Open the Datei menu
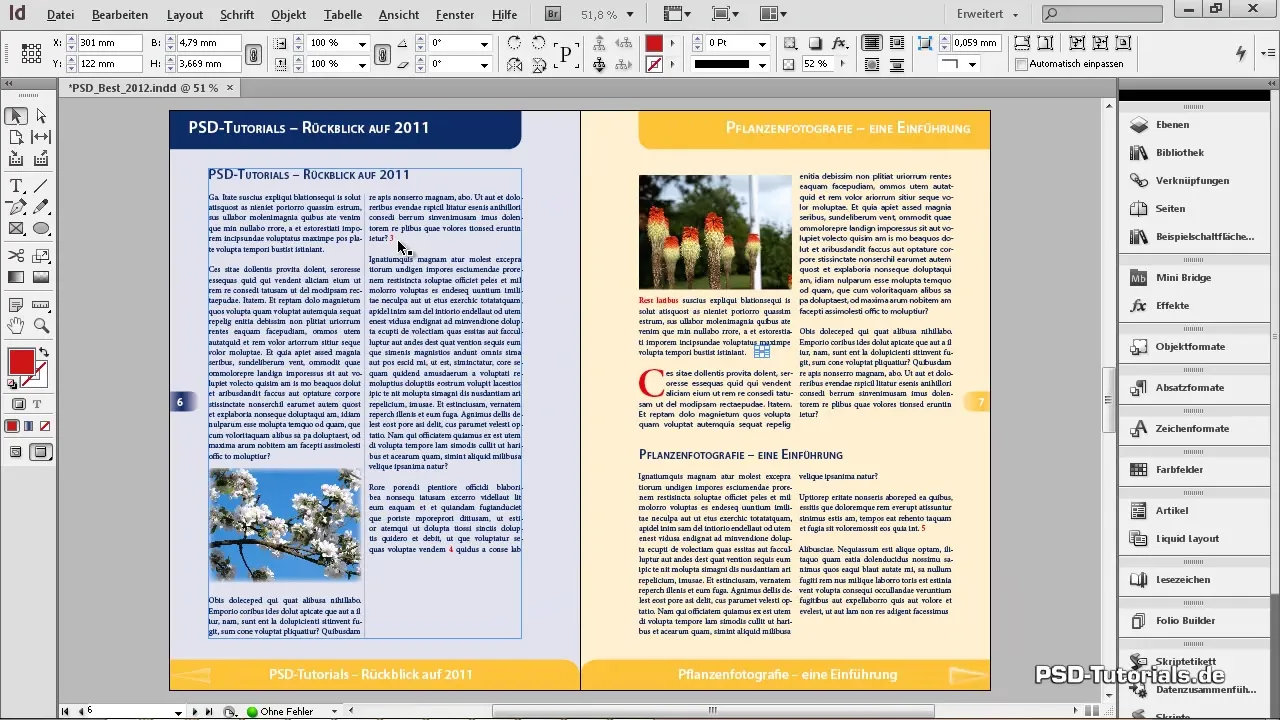The height and width of the screenshot is (720, 1280). coord(60,15)
